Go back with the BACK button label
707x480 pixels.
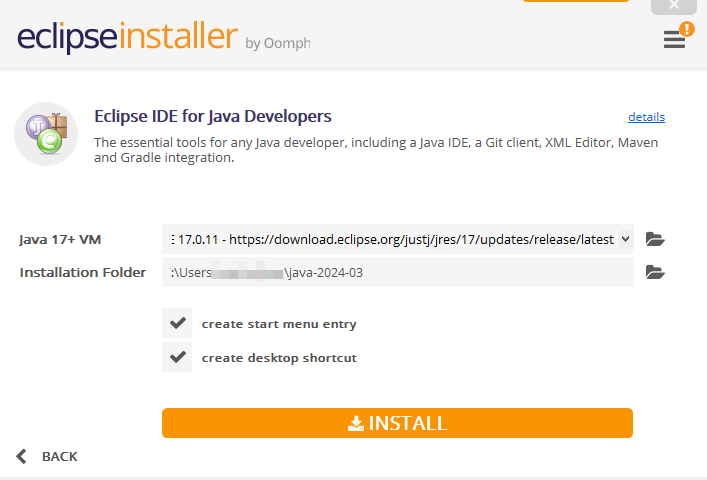pos(60,457)
